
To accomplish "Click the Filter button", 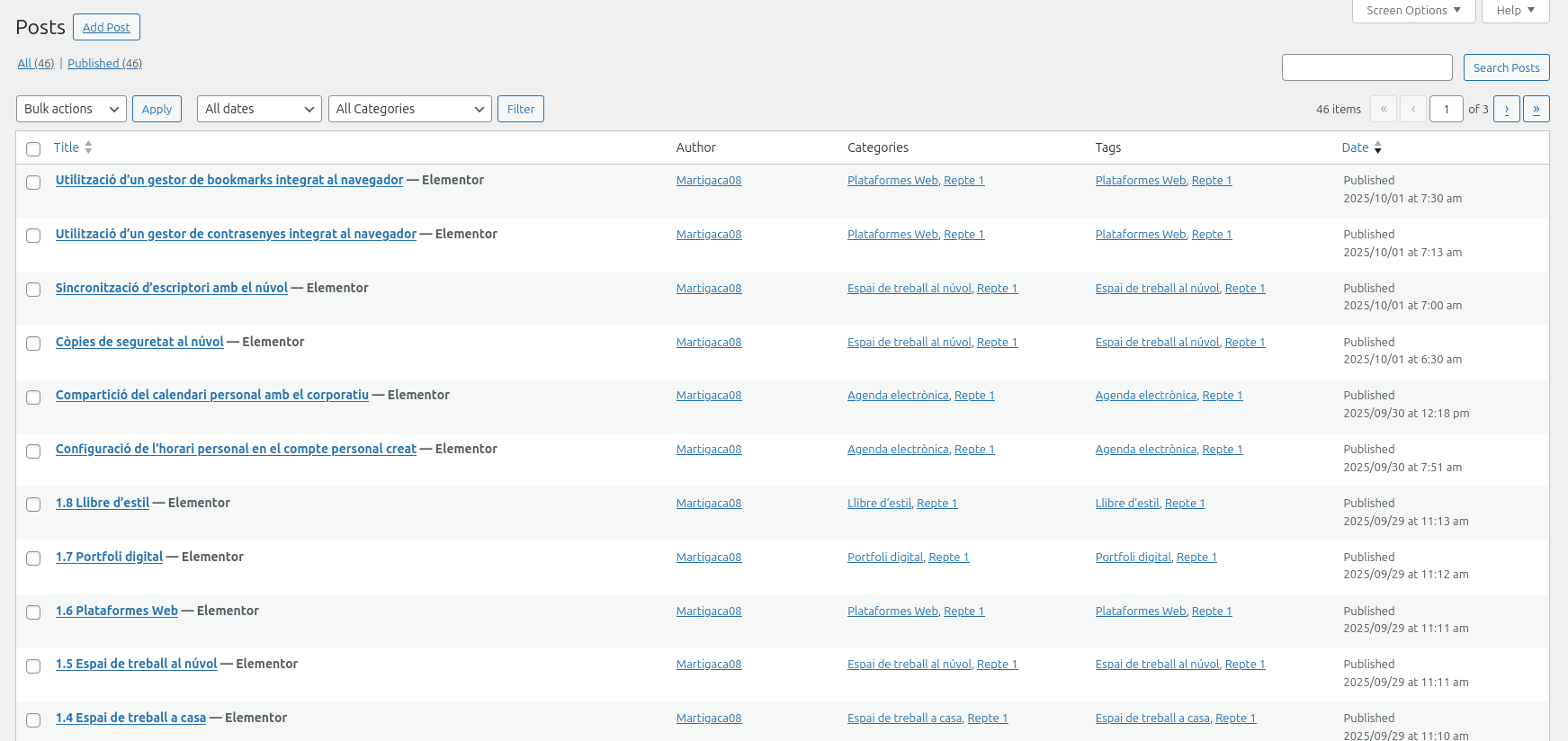I will 520,109.
